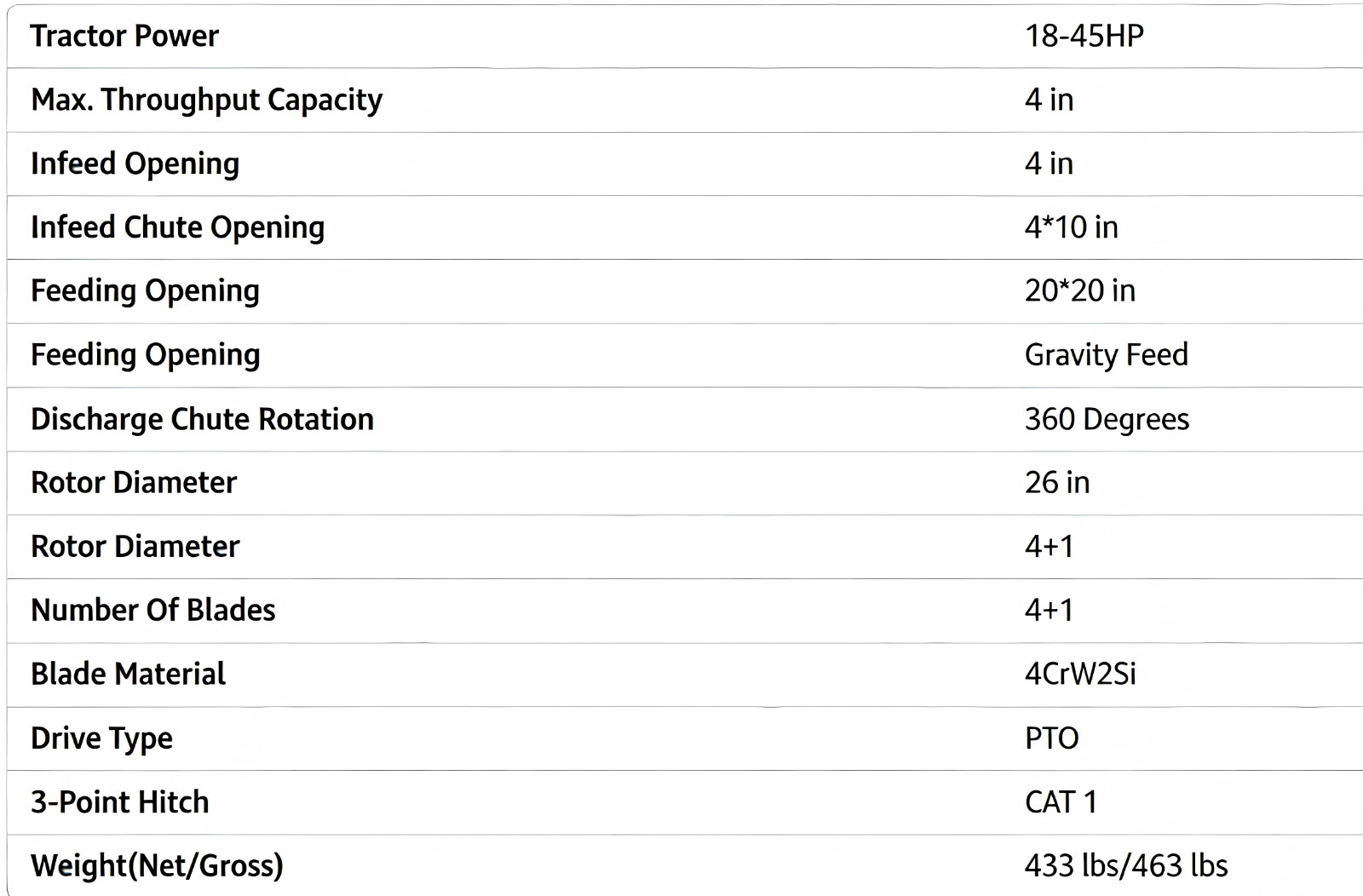Select the Blade Material label
Viewport: 1363px width, 896px height.
pos(128,674)
